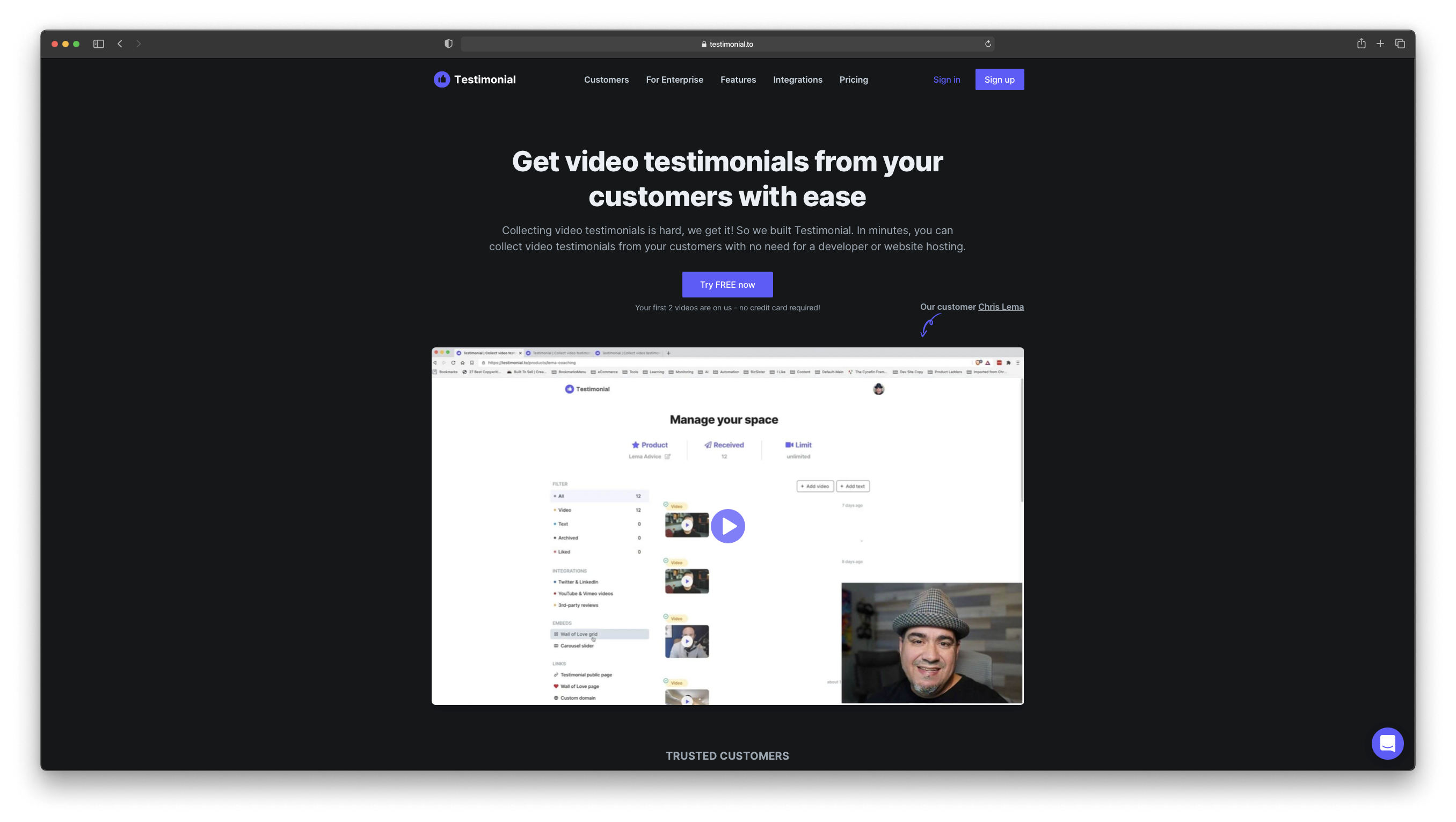Click the Testimonial brand name text
This screenshot has height=822, width=1456.
[x=484, y=79]
